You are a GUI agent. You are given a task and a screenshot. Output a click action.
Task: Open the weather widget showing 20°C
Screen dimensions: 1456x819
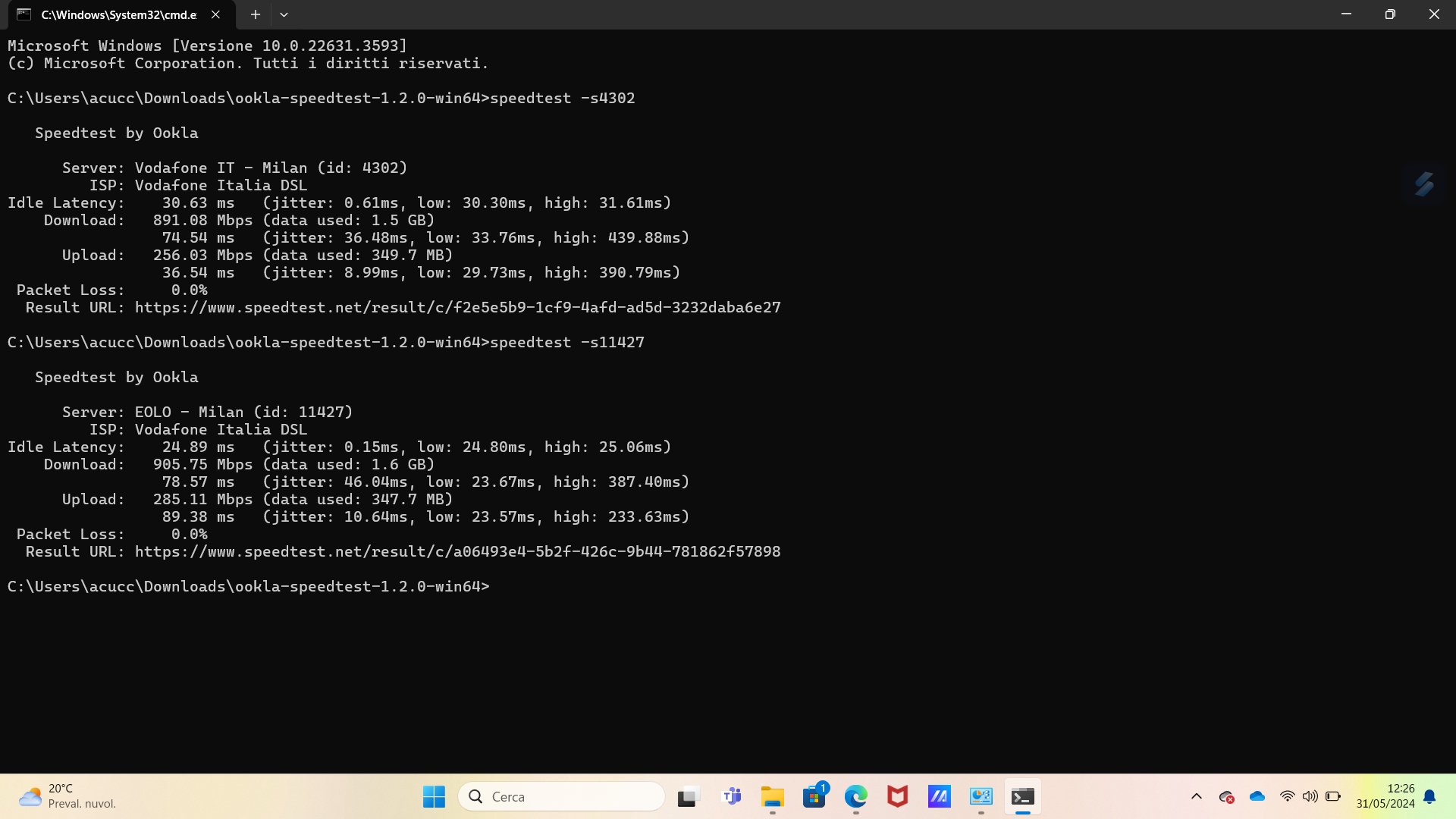(68, 796)
